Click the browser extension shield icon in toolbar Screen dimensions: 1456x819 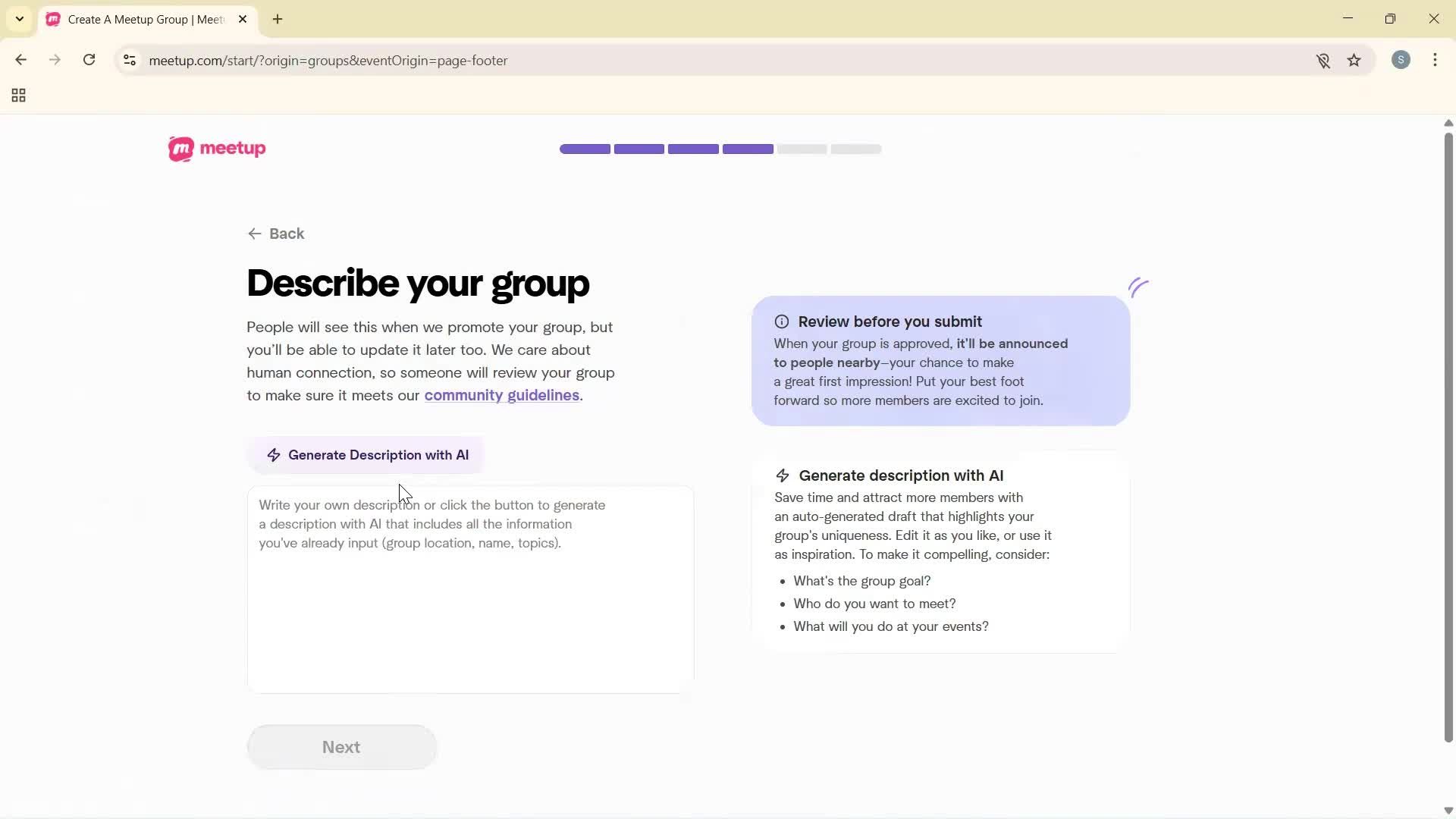pos(1324,61)
